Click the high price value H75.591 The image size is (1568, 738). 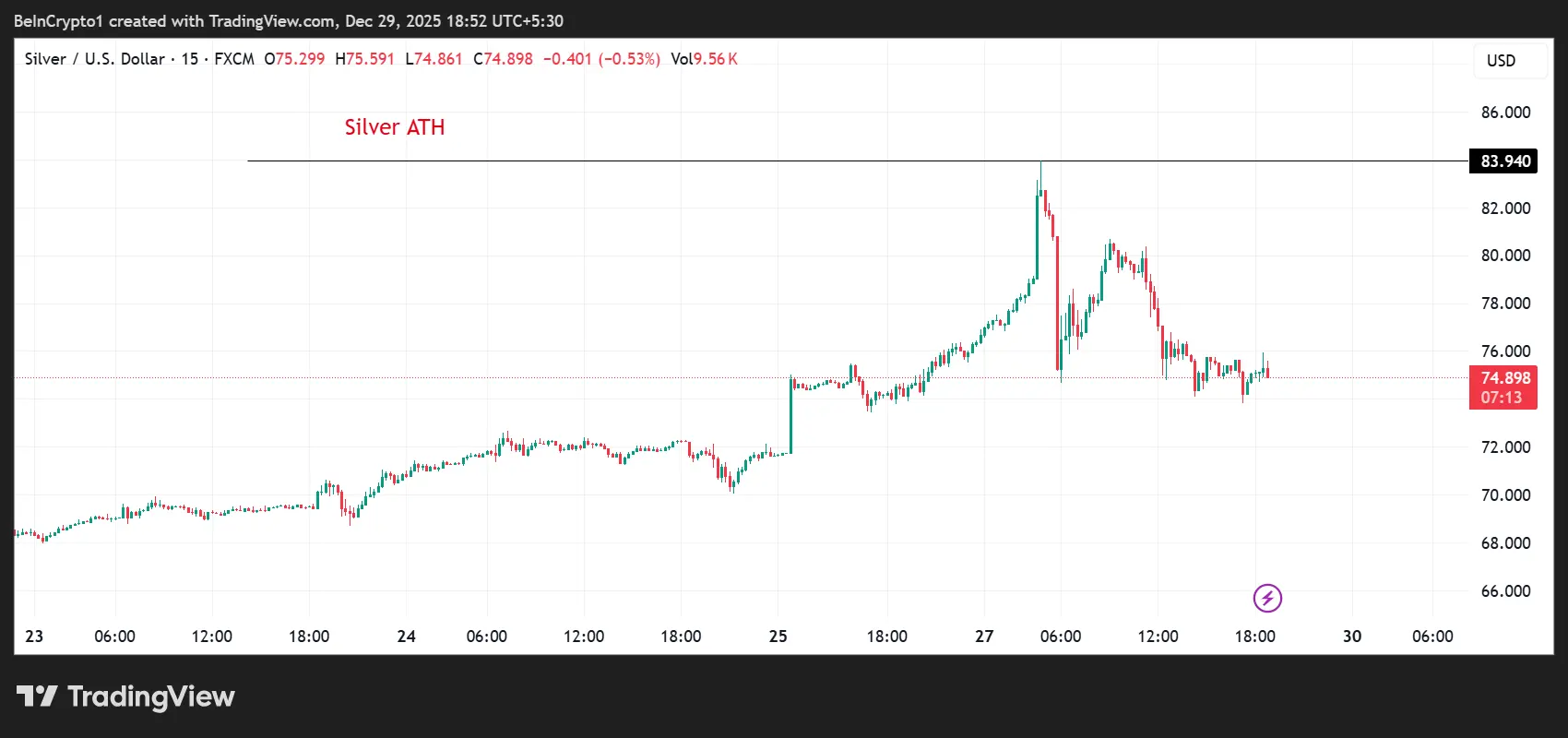coord(365,59)
